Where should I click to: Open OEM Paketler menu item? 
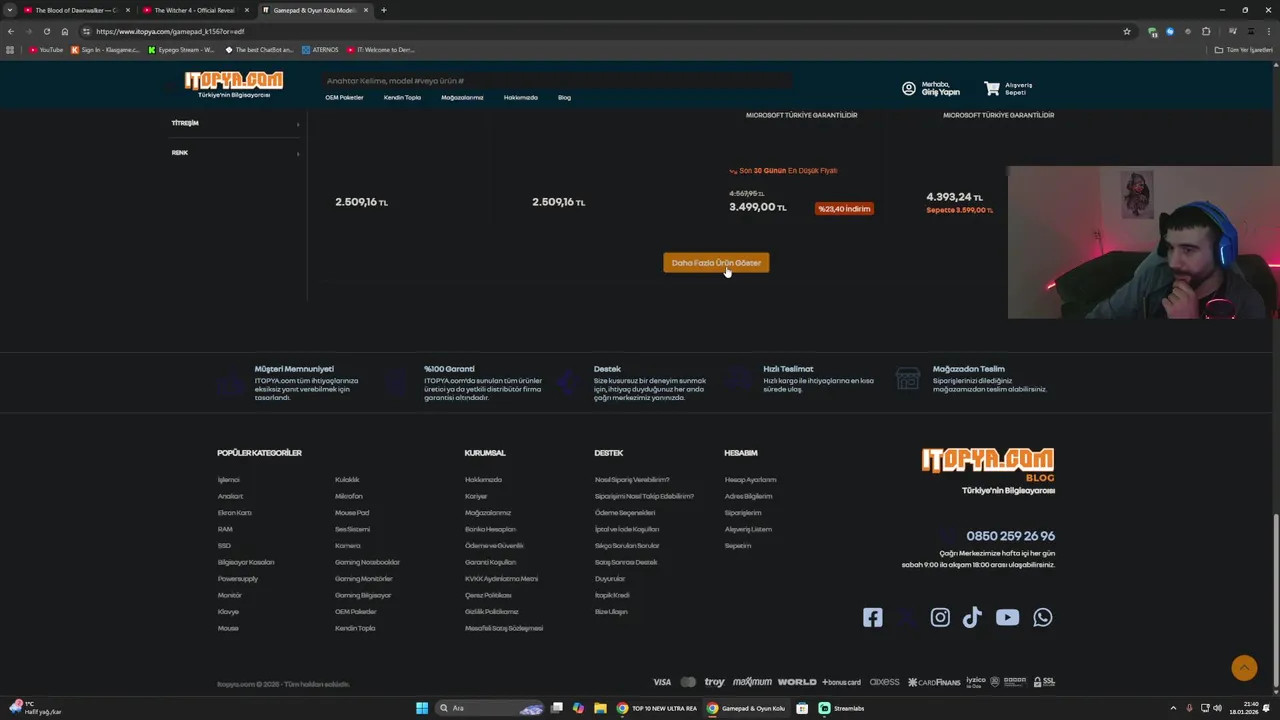point(344,98)
